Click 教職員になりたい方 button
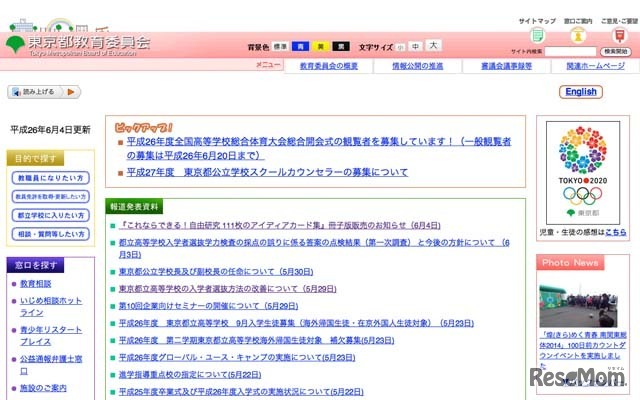Screen dimensions: 640x400 (51, 178)
